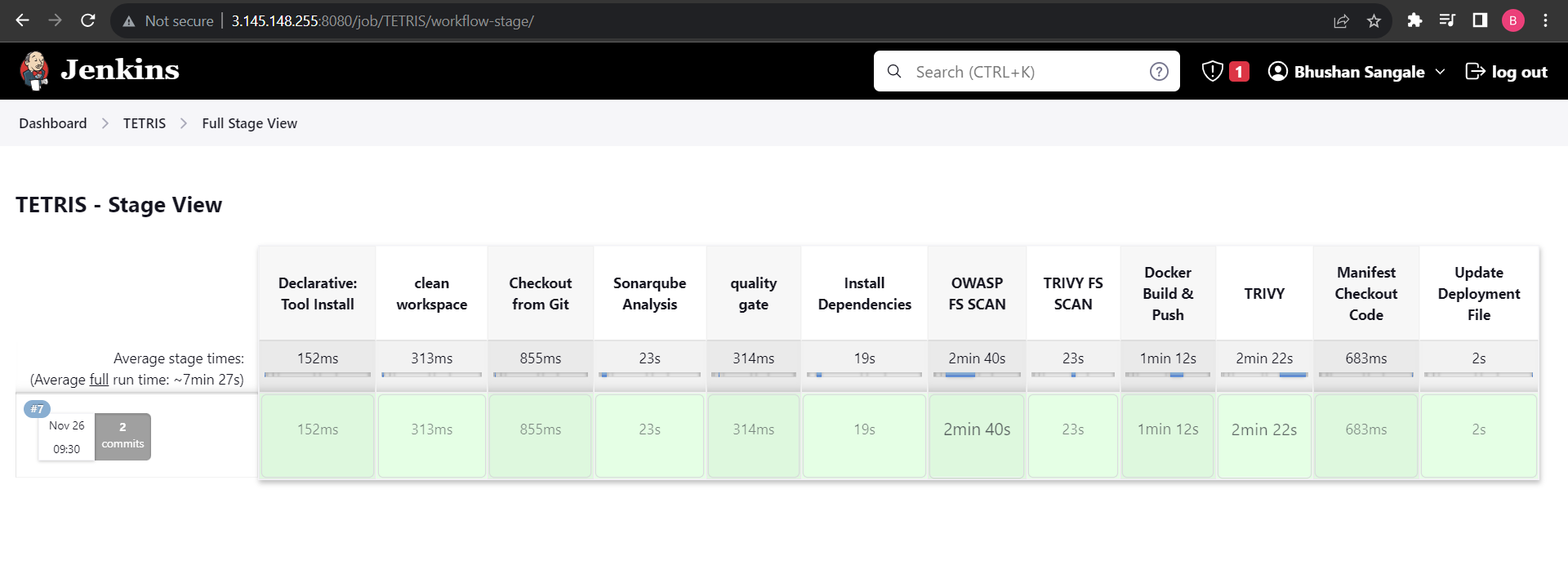Open the 2min 40s OWASP build cell
This screenshot has height=565, width=1568.
click(x=978, y=436)
